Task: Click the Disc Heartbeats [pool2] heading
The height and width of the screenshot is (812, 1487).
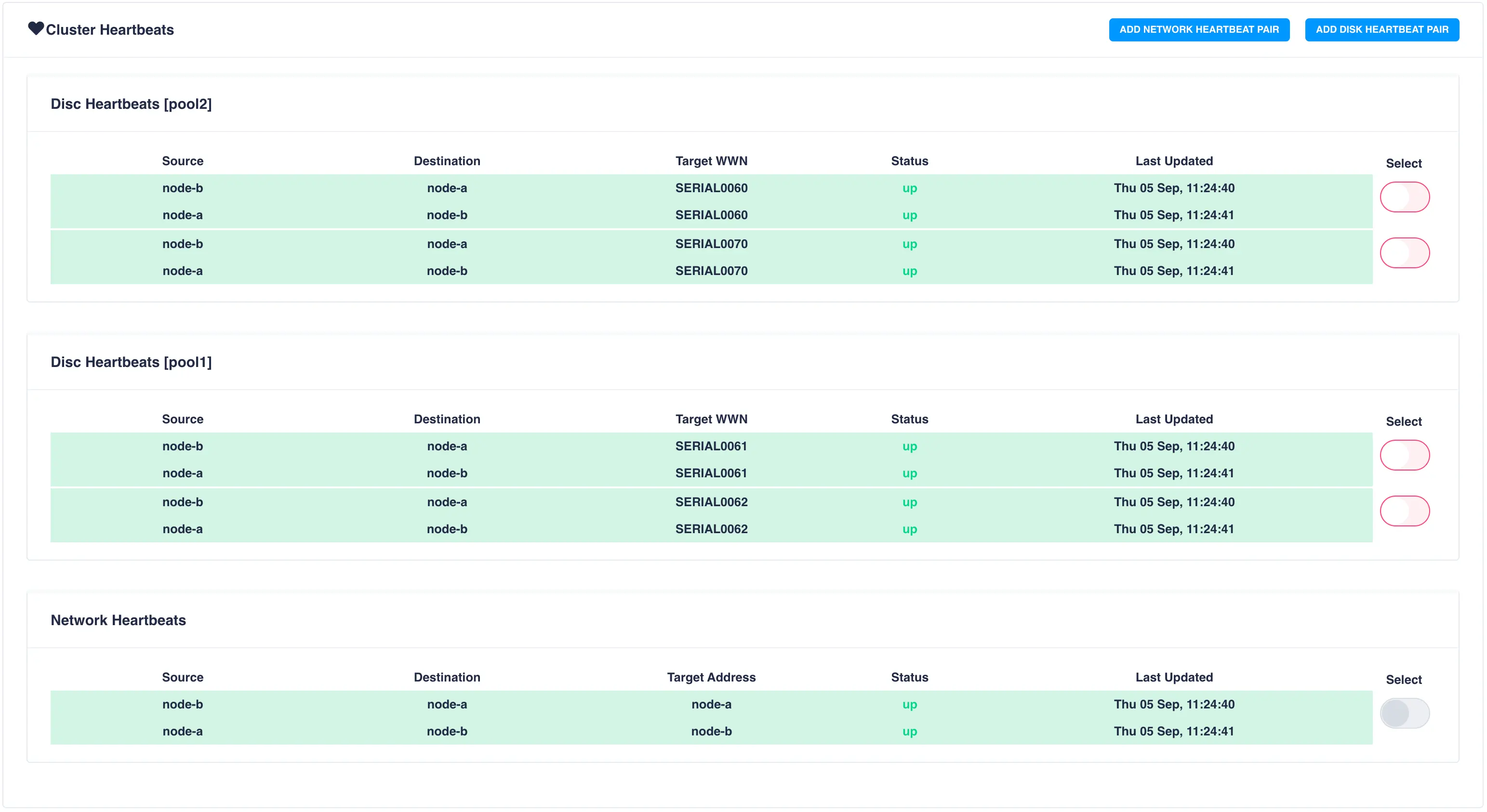Action: click(x=131, y=104)
